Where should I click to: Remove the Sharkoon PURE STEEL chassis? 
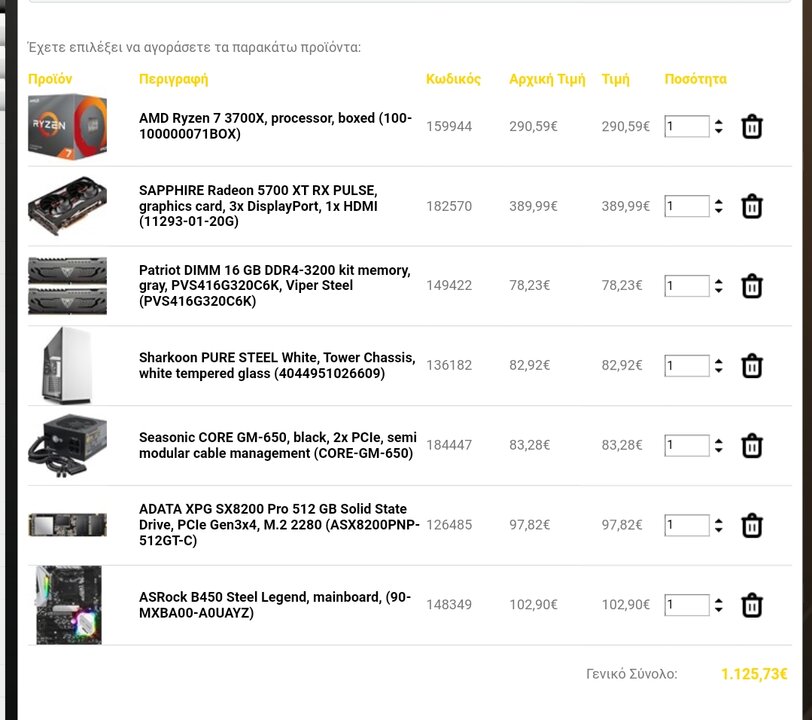pos(751,366)
